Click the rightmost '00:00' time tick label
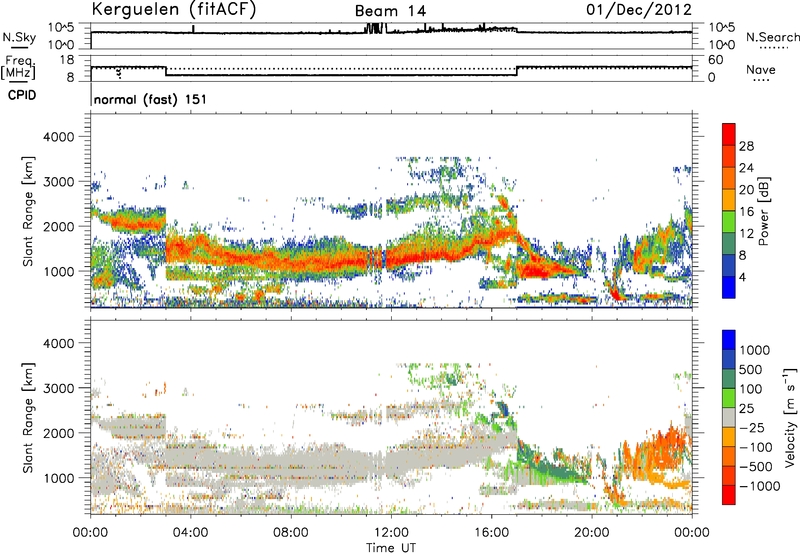The image size is (800, 554). pos(692,533)
